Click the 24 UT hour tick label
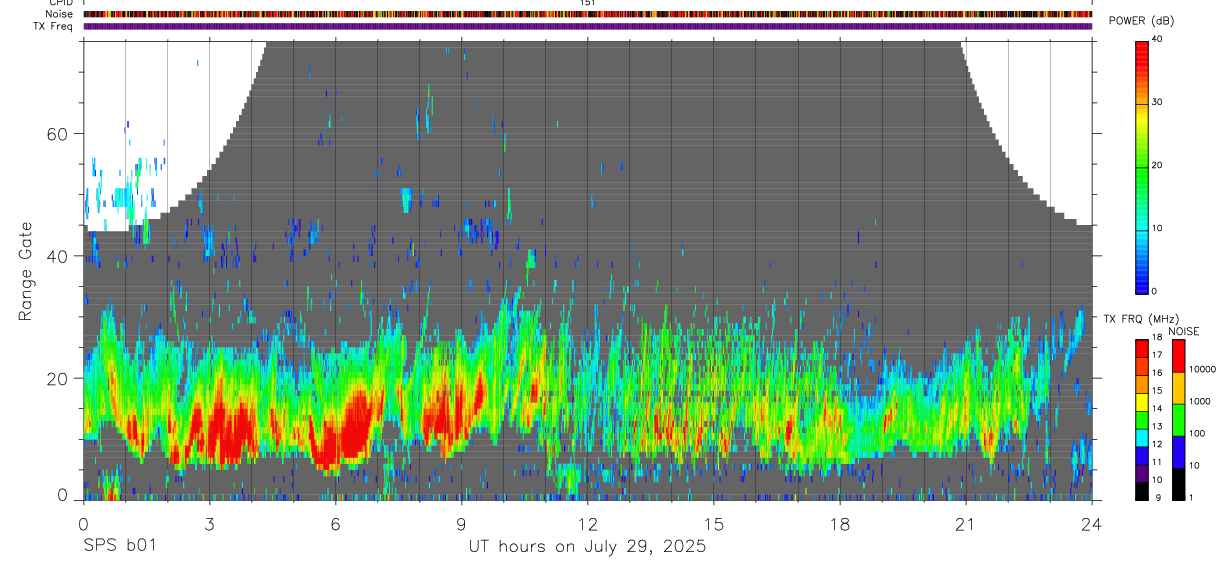Screen dimensions: 1228x567 (1092, 523)
